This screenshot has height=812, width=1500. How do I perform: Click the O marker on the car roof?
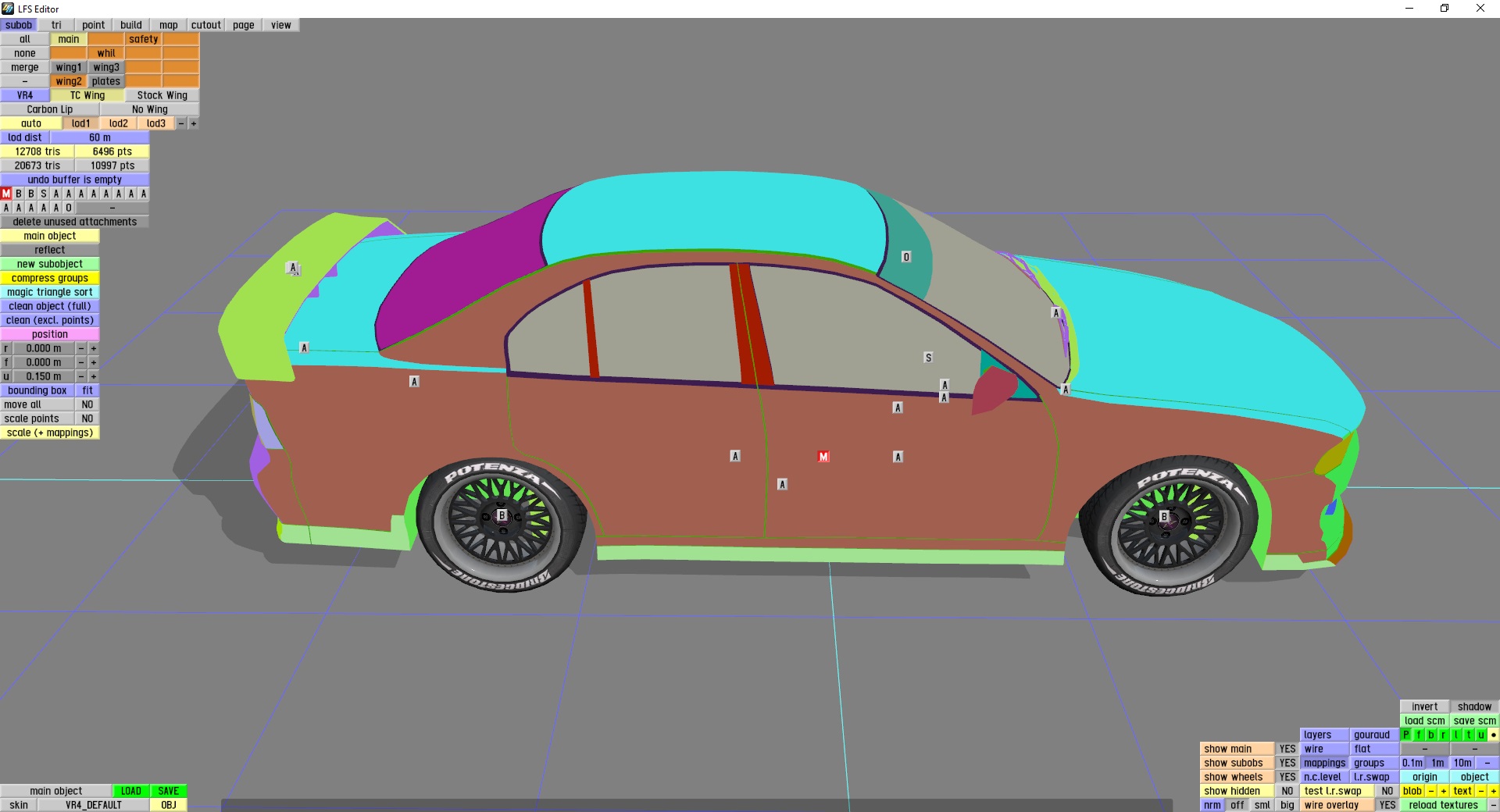click(x=906, y=257)
